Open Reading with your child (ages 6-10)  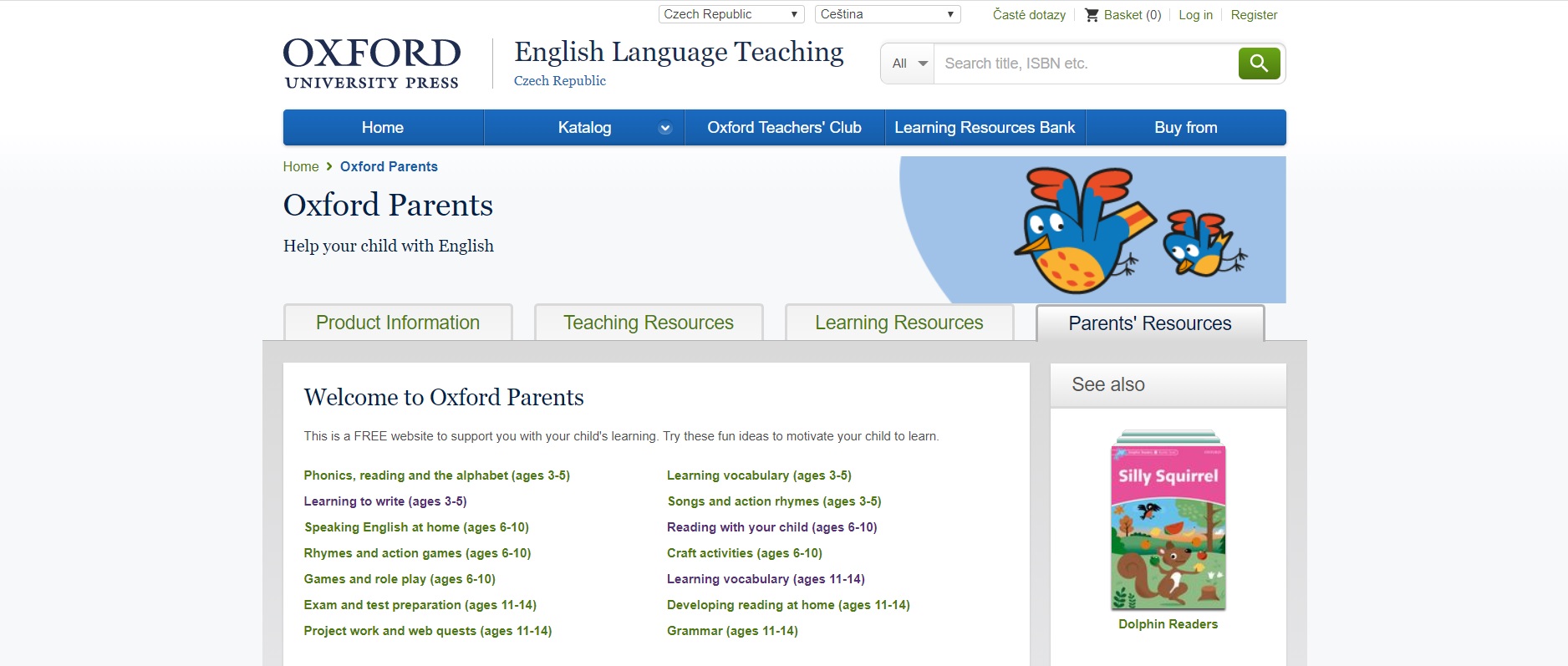(772, 527)
